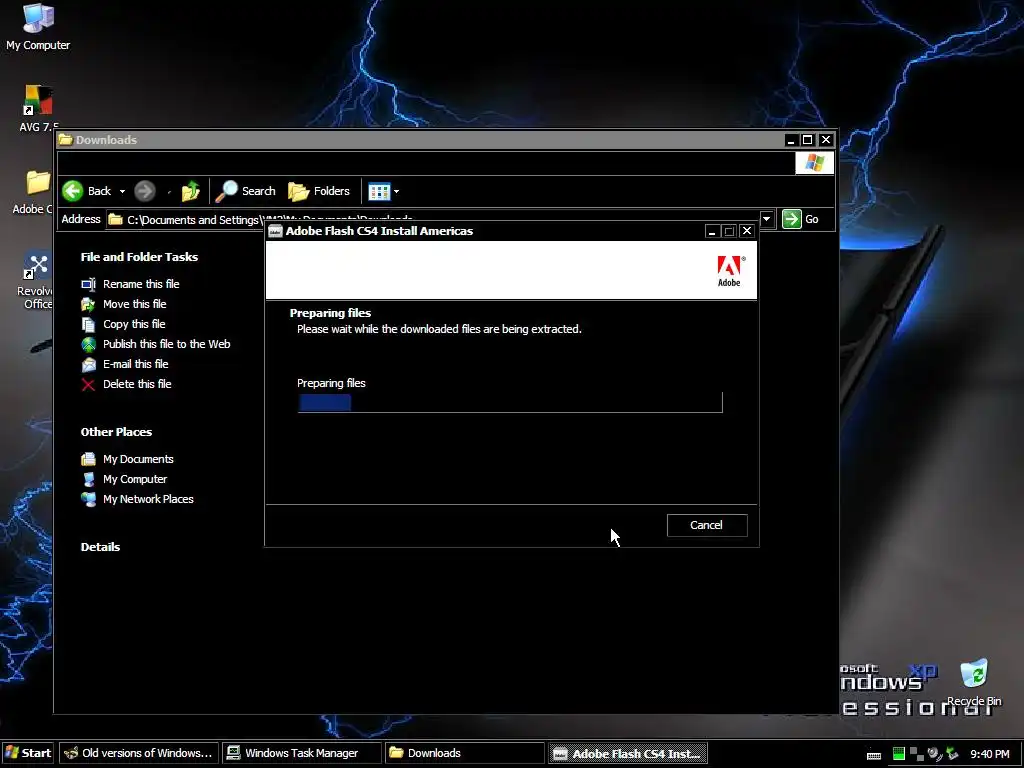Close the Downloads explorer window

[826, 140]
